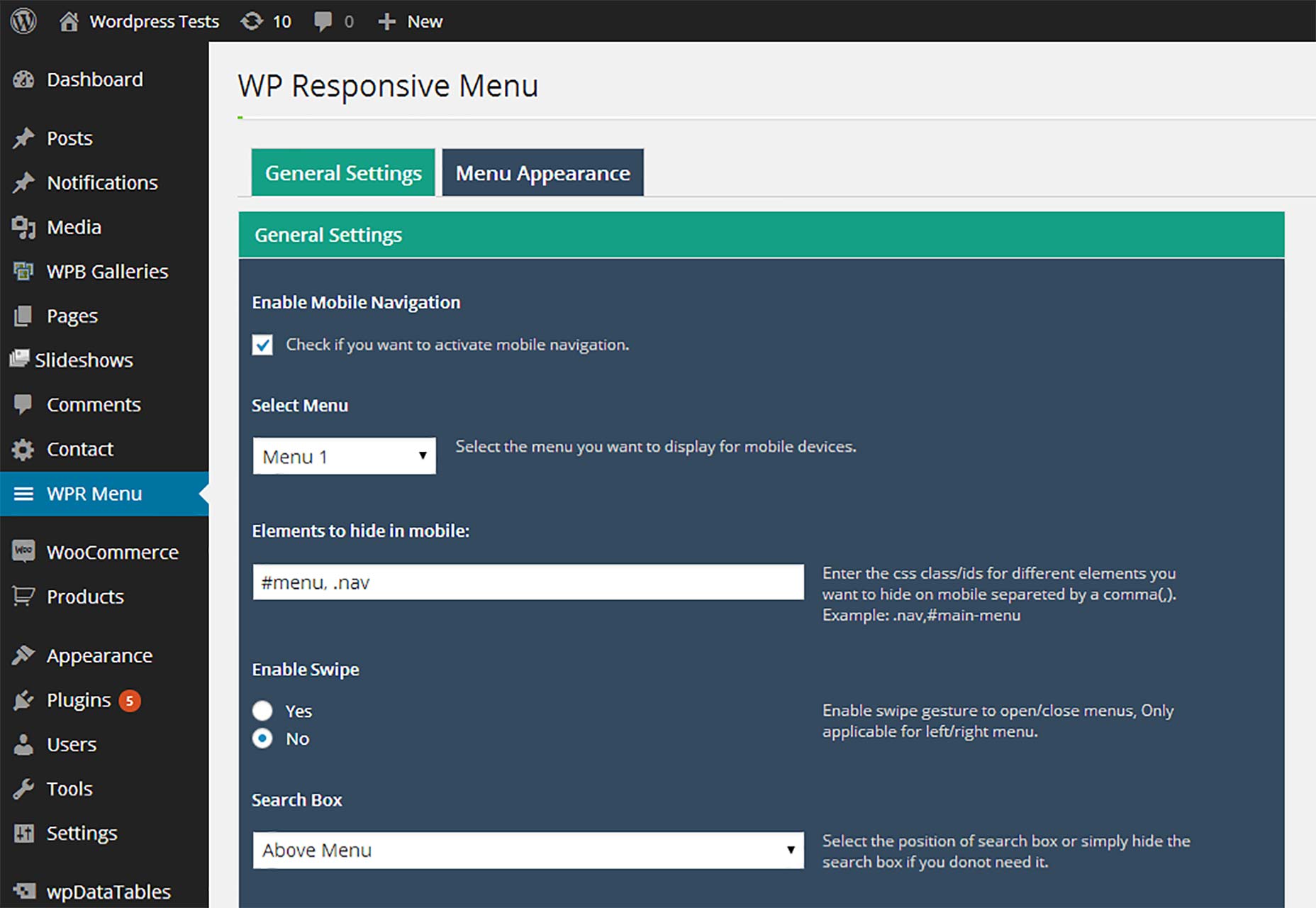Viewport: 1316px width, 908px height.
Task: Click the Products cart icon
Action: 23,597
